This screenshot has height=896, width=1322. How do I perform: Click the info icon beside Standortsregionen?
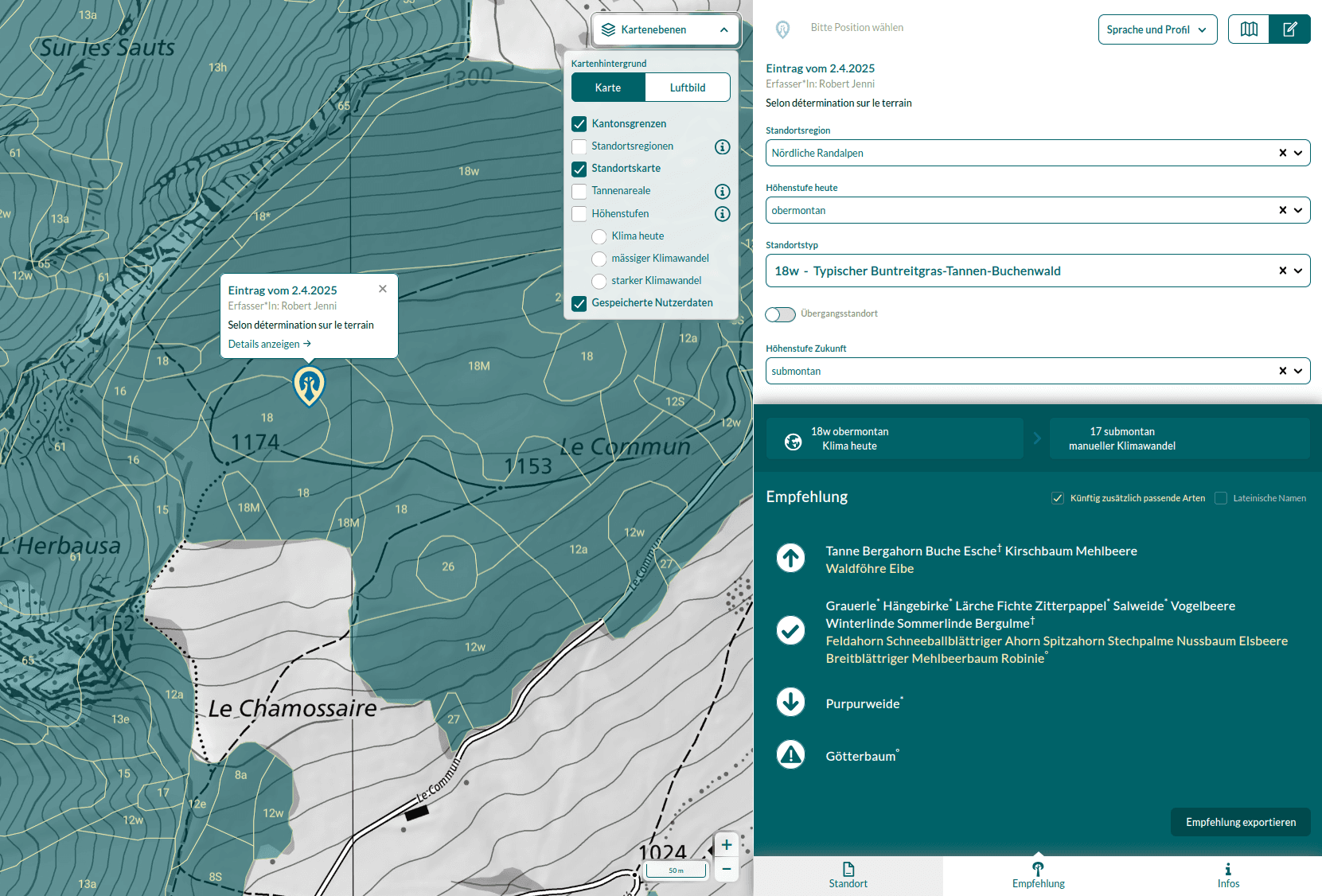(x=722, y=146)
